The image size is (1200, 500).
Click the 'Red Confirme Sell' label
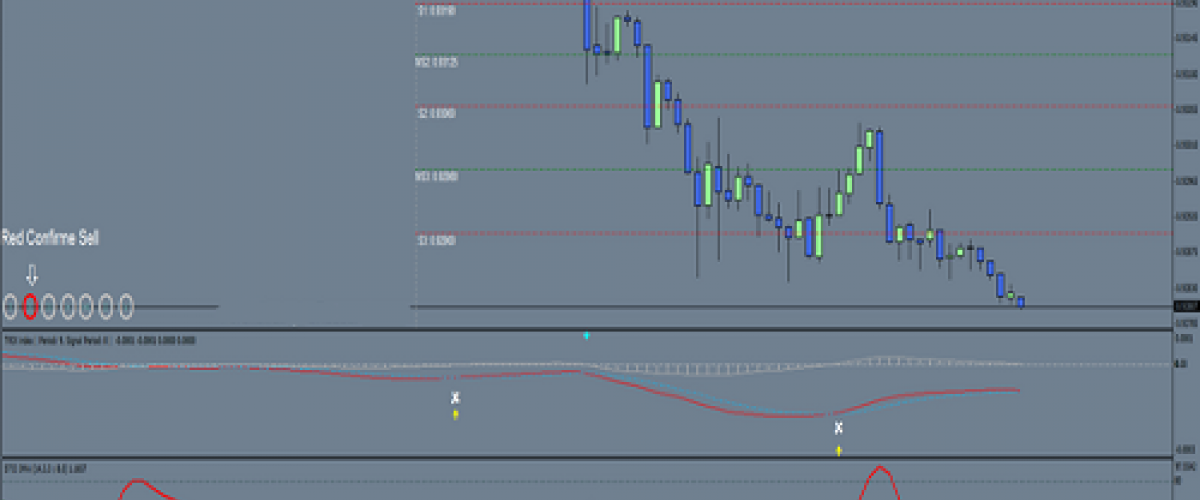pos(50,238)
